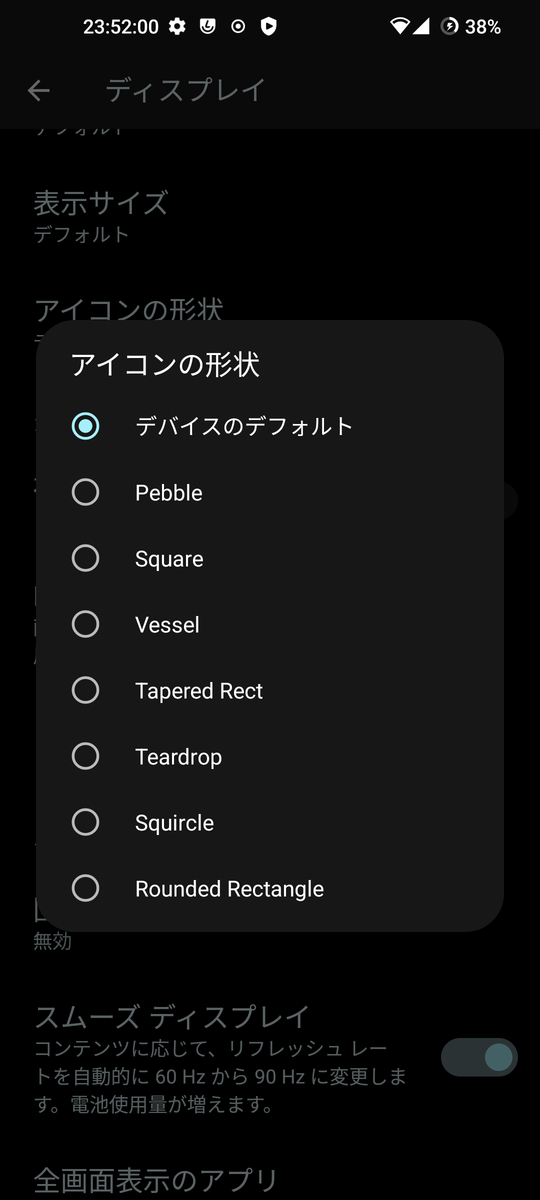Select the Tapered Rect label
Screen dimensions: 540x1200
click(199, 691)
